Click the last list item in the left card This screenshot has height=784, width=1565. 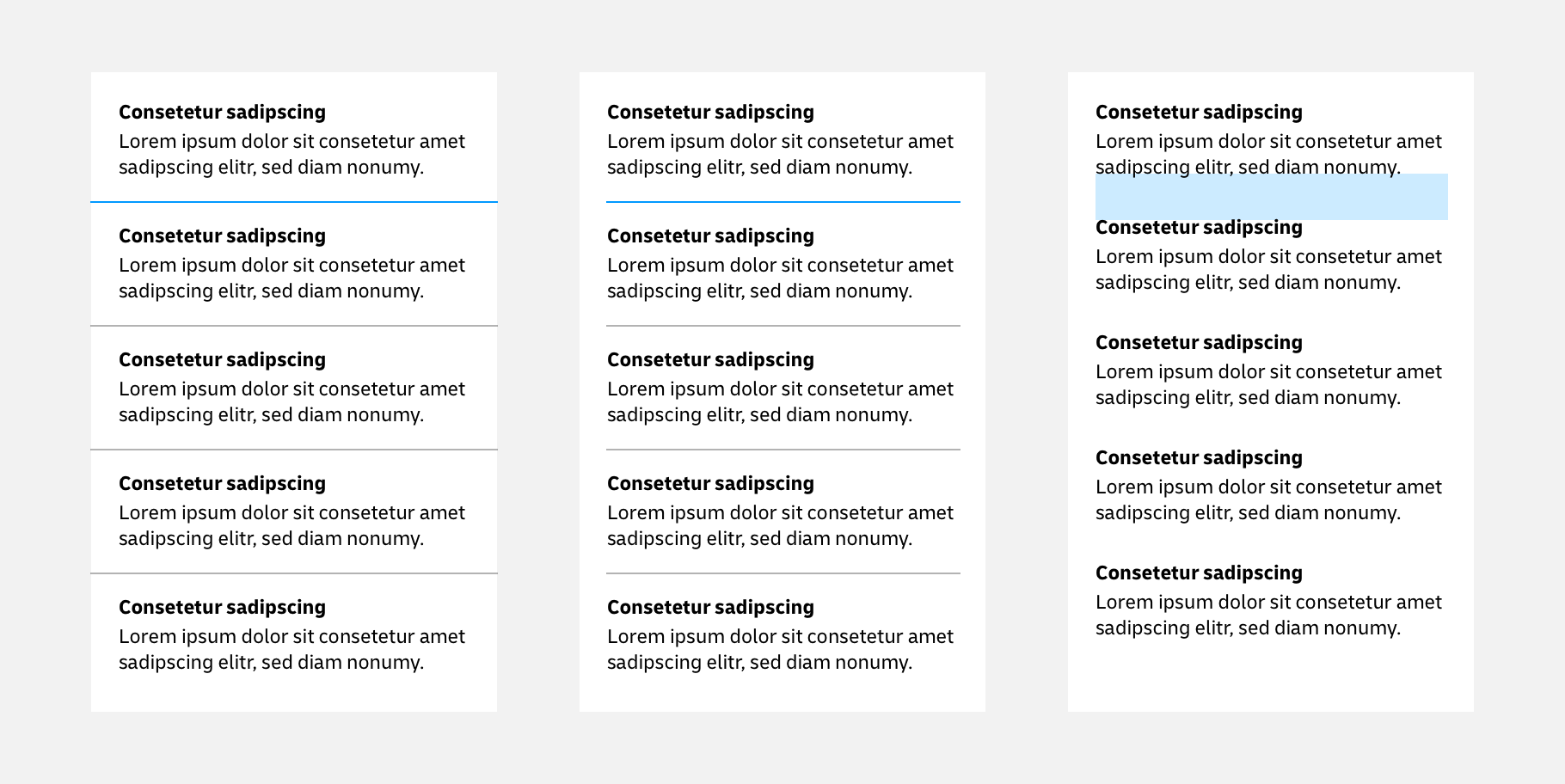point(292,635)
